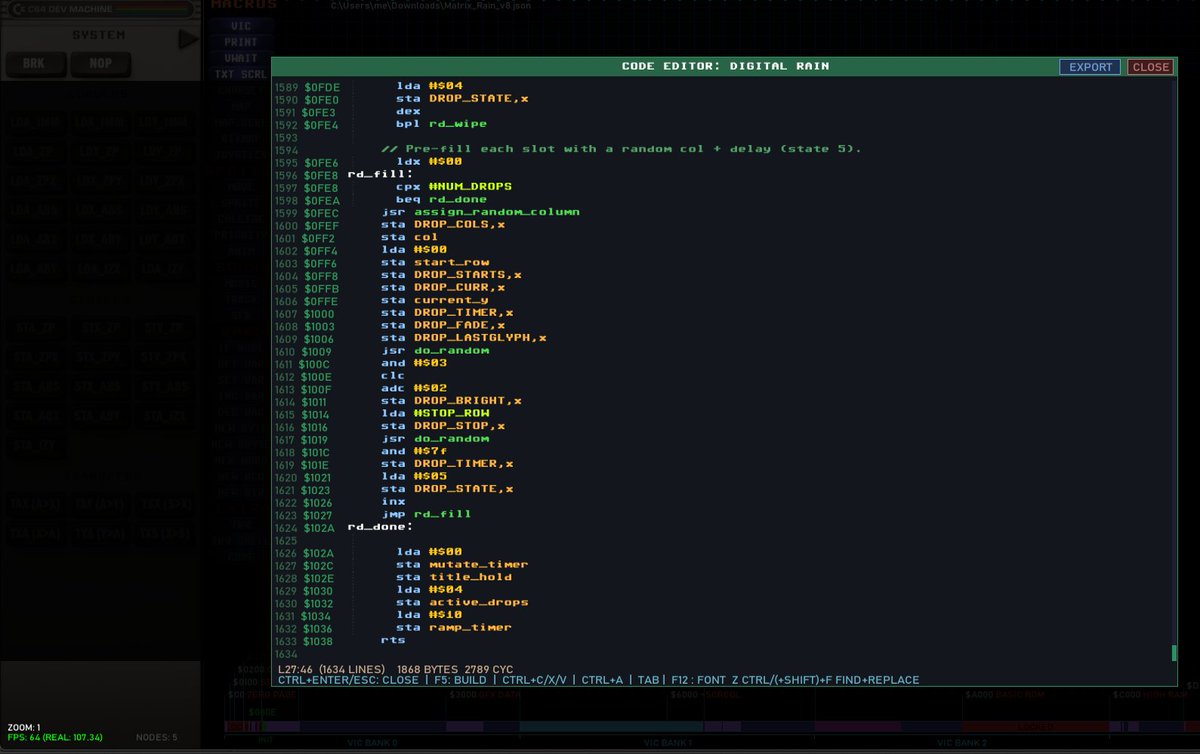Click the NOP instruction button
Viewport: 1200px width, 754px height.
(x=100, y=65)
